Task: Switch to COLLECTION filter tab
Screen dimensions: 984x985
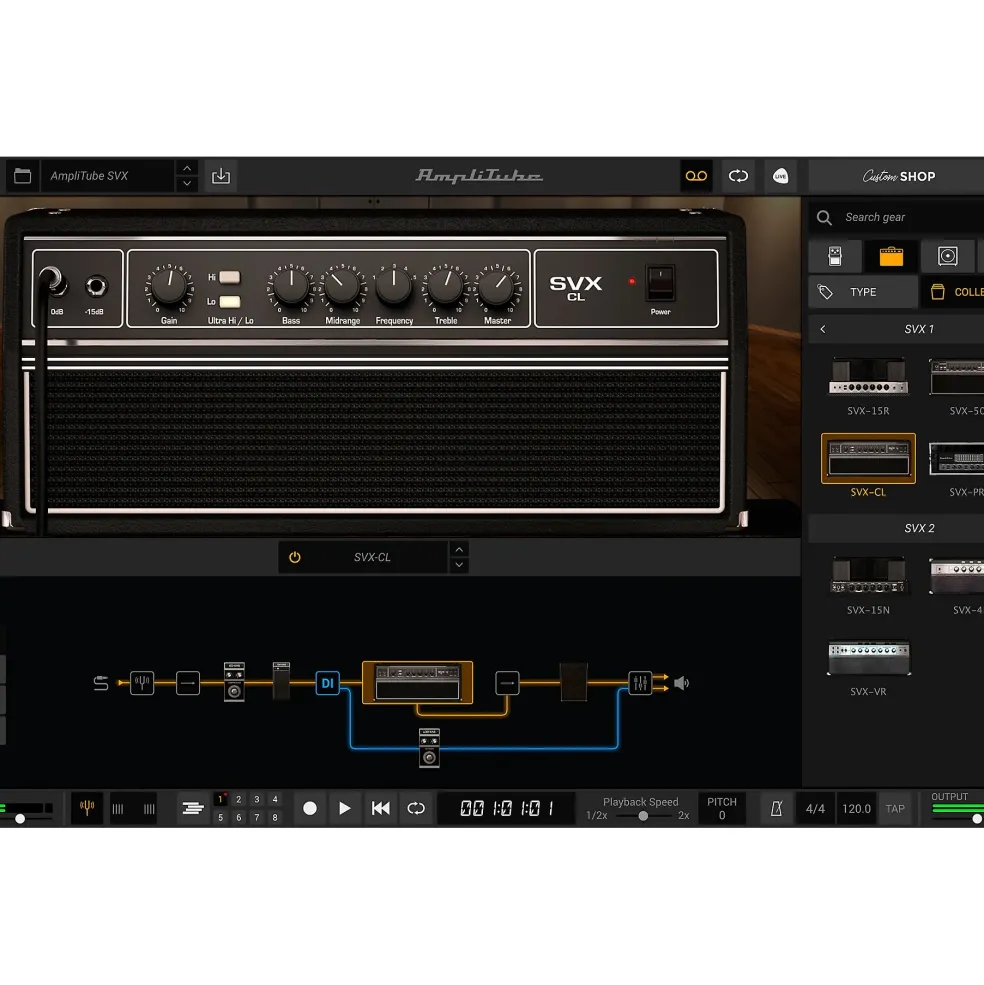Action: 954,292
